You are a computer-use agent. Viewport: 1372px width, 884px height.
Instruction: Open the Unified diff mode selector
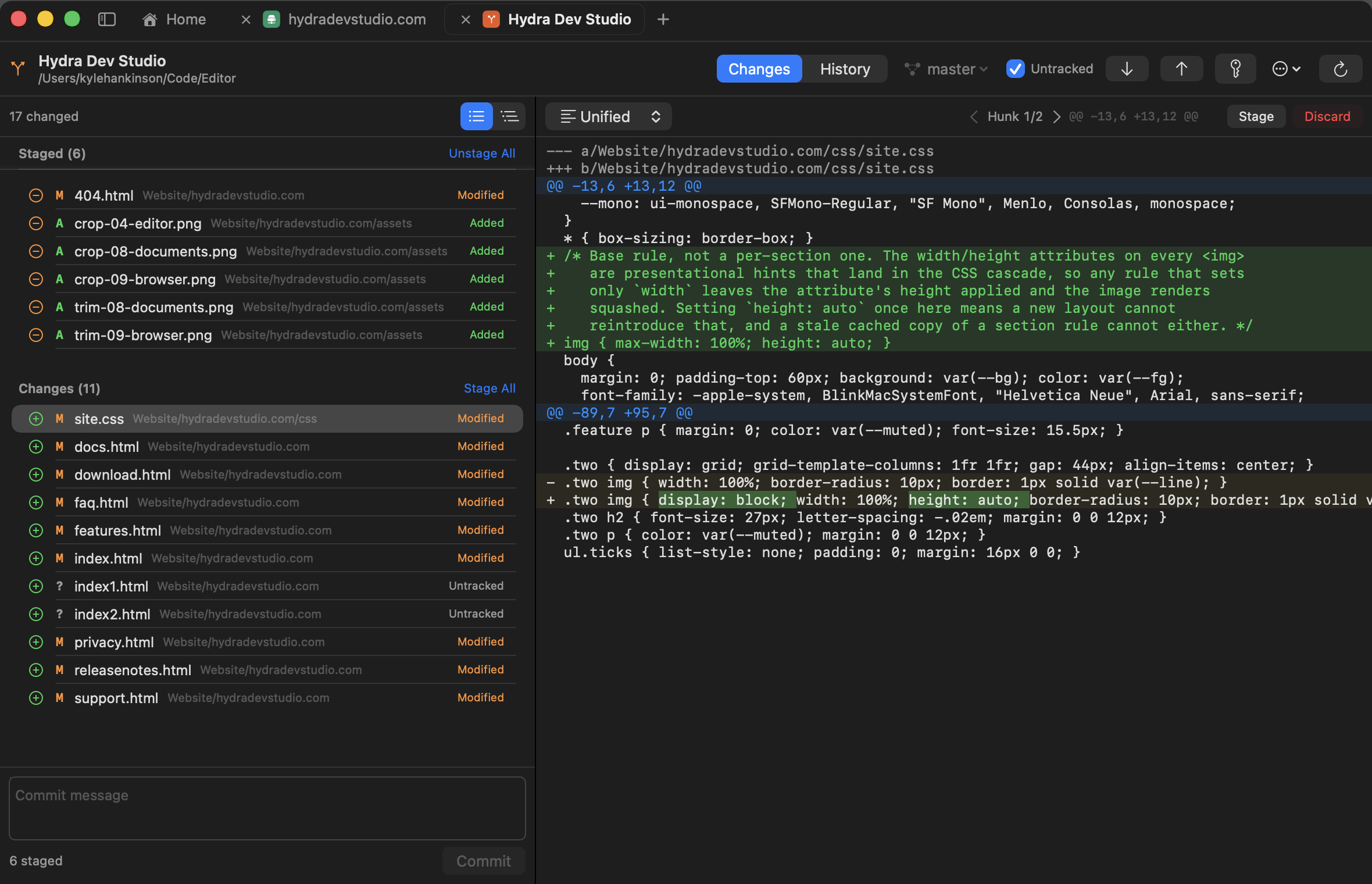coord(609,116)
